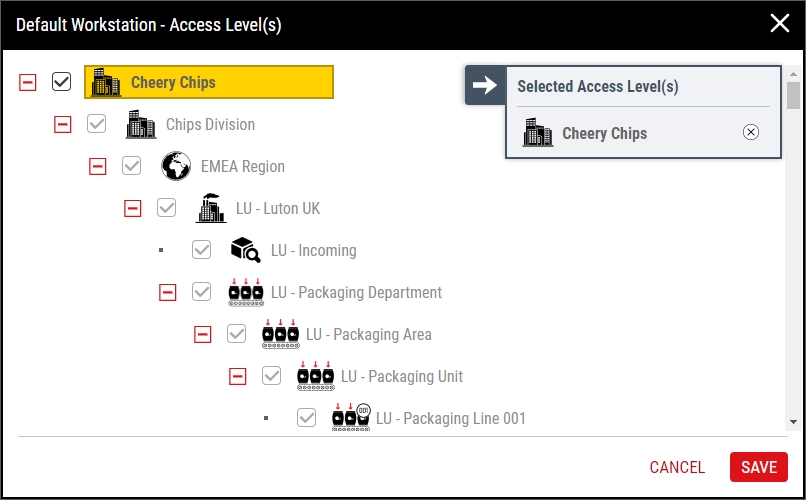
Task: Click the scroll down arrow of the tree scrollbar
Action: click(x=793, y=422)
